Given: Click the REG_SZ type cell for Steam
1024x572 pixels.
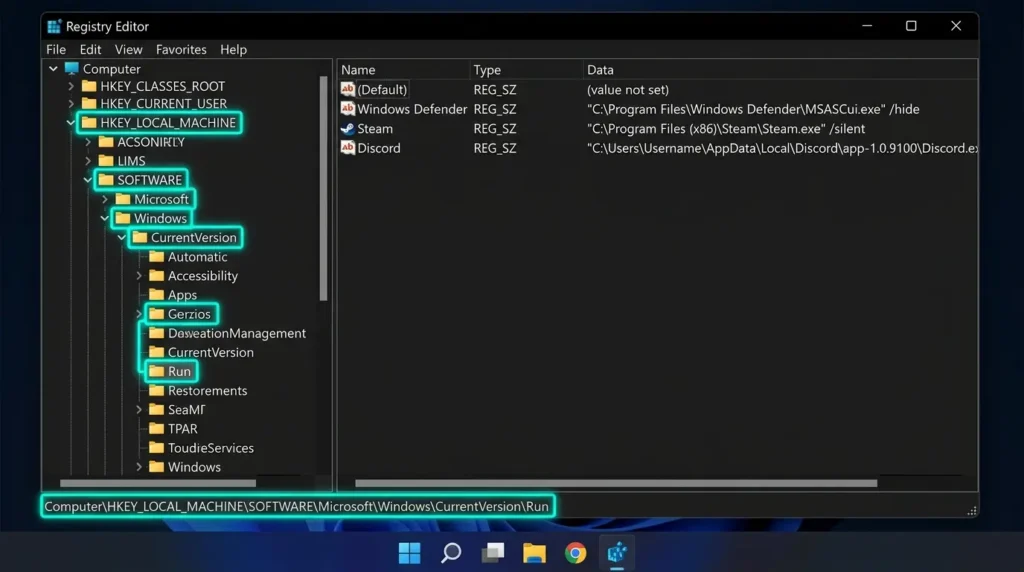Looking at the screenshot, I should [495, 129].
